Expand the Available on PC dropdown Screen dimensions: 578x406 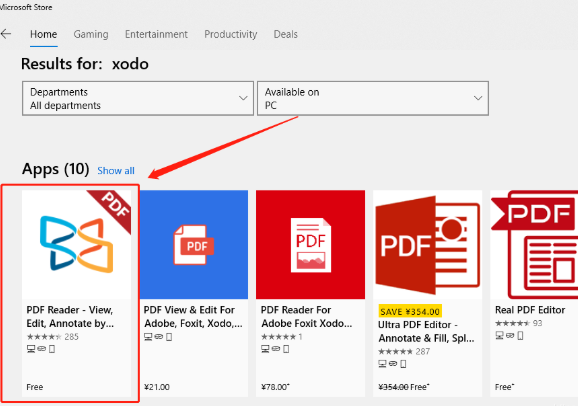point(373,98)
